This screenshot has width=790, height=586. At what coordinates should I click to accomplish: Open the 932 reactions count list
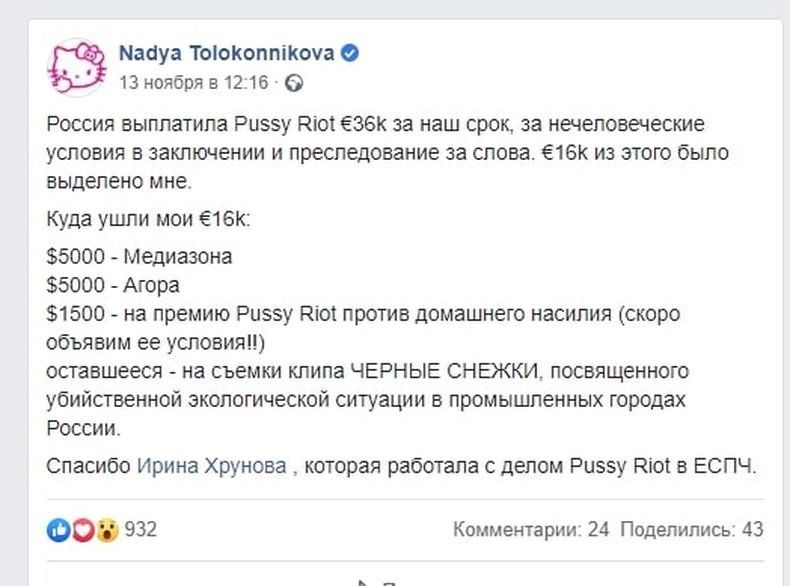[141, 530]
